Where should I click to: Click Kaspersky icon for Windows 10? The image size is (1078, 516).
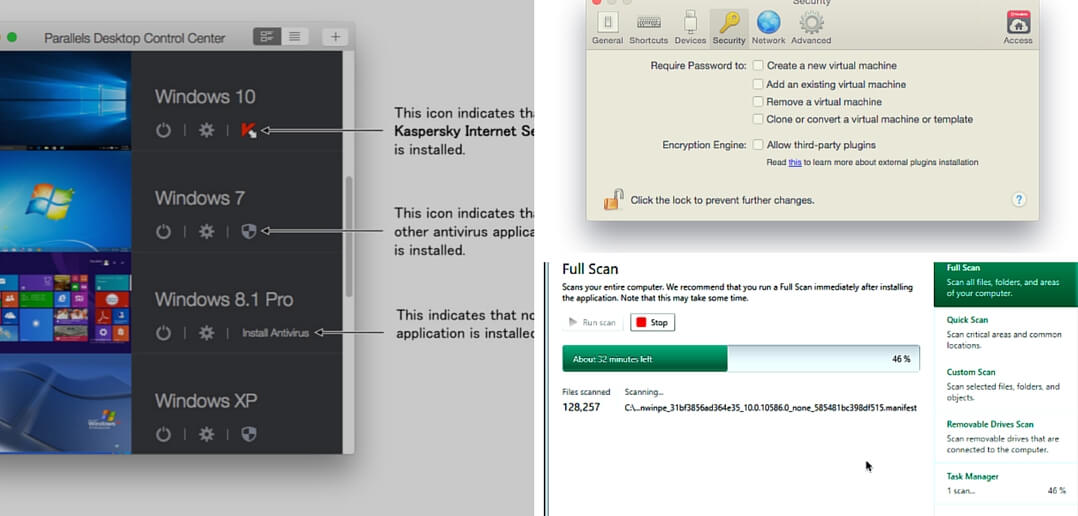pyautogui.click(x=249, y=131)
